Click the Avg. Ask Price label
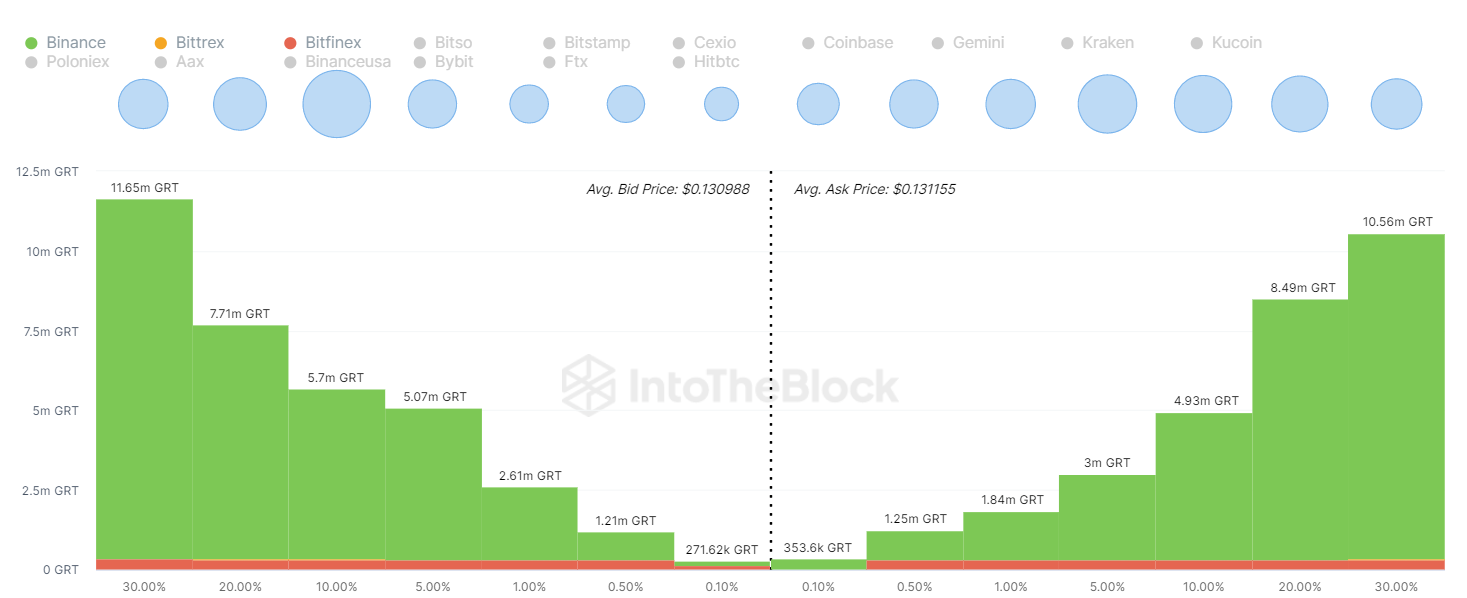This screenshot has height=598, width=1467. click(x=874, y=189)
